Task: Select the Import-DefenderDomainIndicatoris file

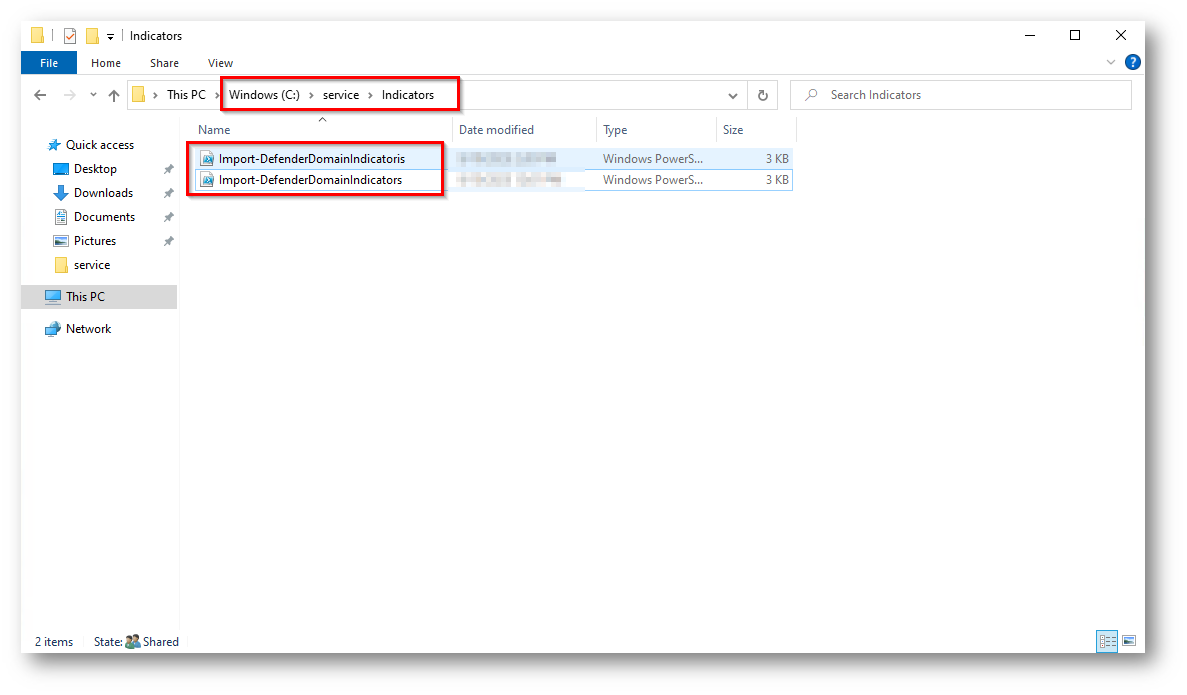Action: [311, 158]
